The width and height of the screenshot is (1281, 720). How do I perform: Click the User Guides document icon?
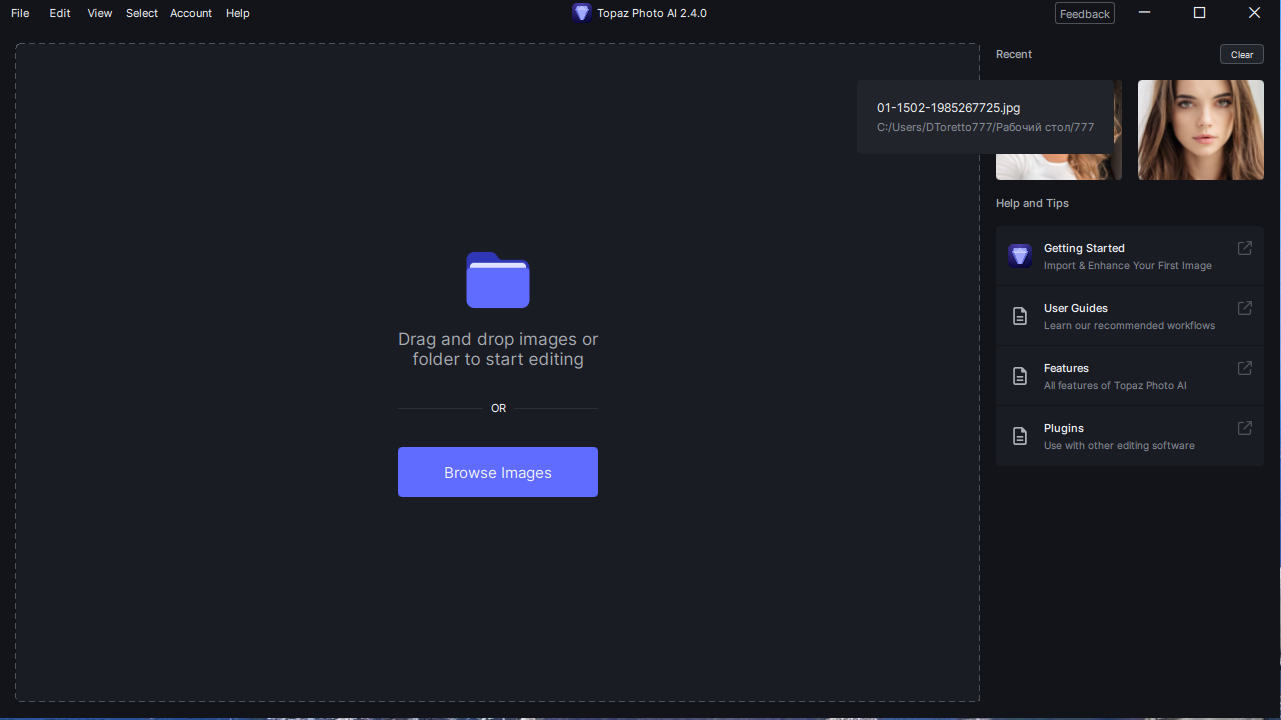pos(1020,315)
